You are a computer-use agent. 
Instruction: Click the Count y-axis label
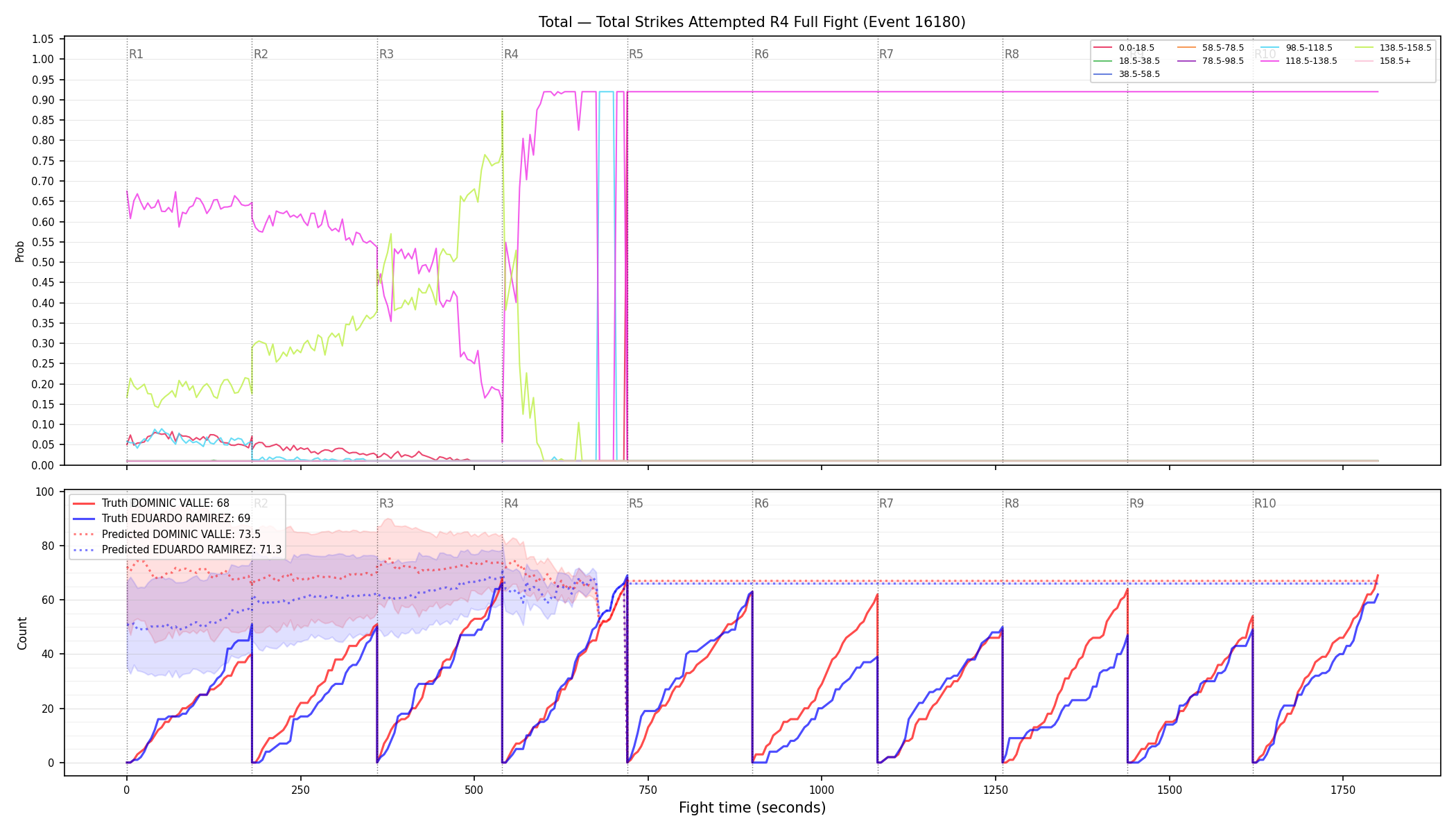(x=22, y=633)
